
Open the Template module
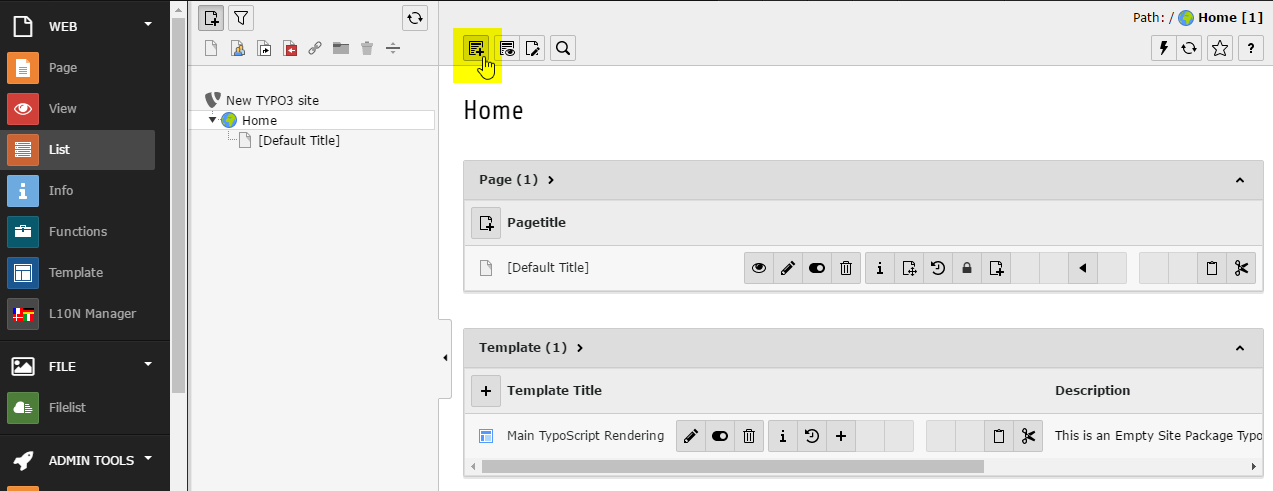click(76, 272)
